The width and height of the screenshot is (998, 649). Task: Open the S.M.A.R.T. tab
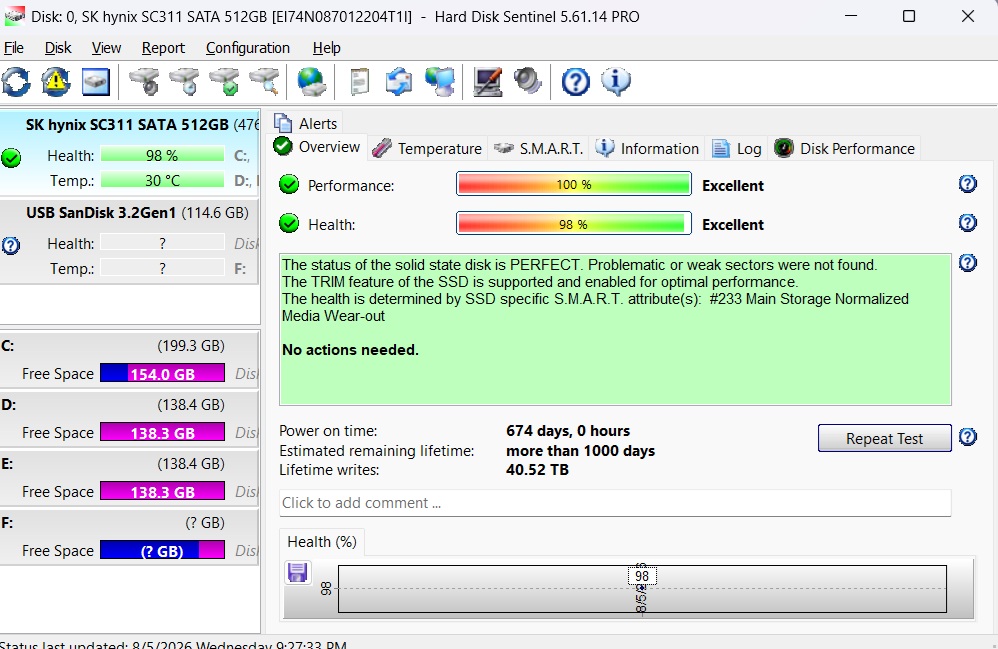538,148
